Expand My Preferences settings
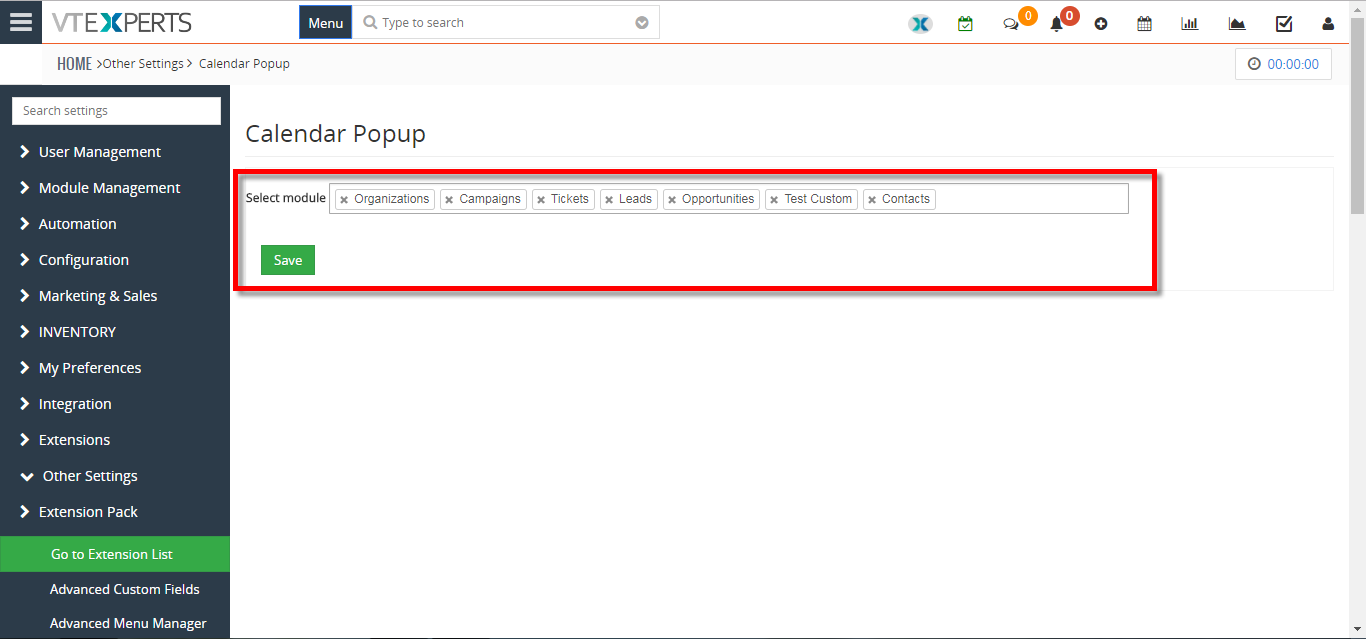Viewport: 1366px width, 639px height. [115, 368]
